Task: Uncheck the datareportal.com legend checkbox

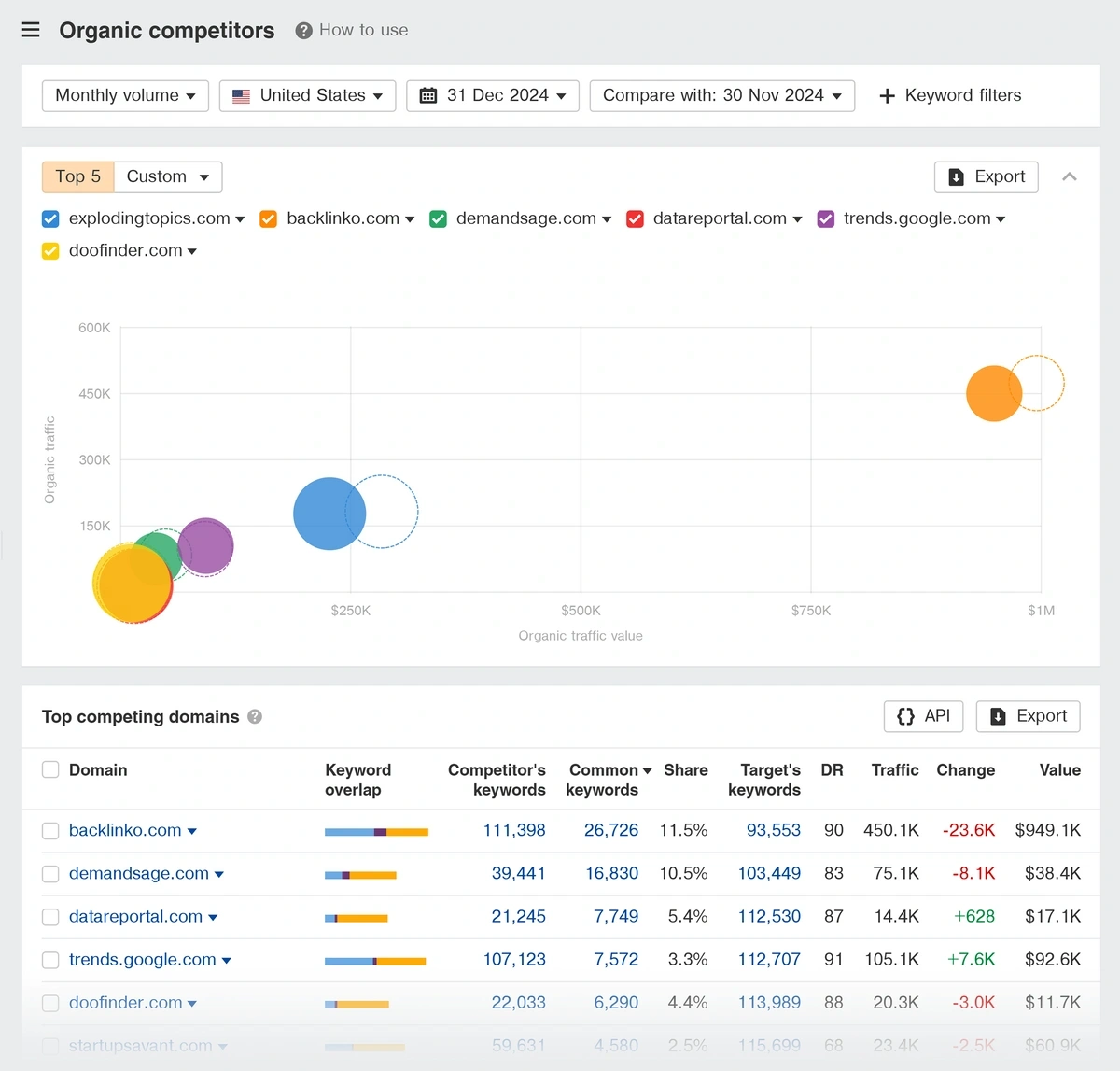Action: click(x=635, y=218)
